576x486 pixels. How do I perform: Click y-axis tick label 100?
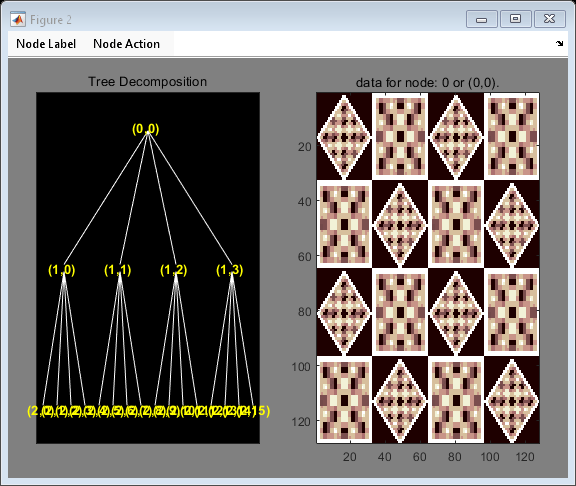pyautogui.click(x=301, y=367)
